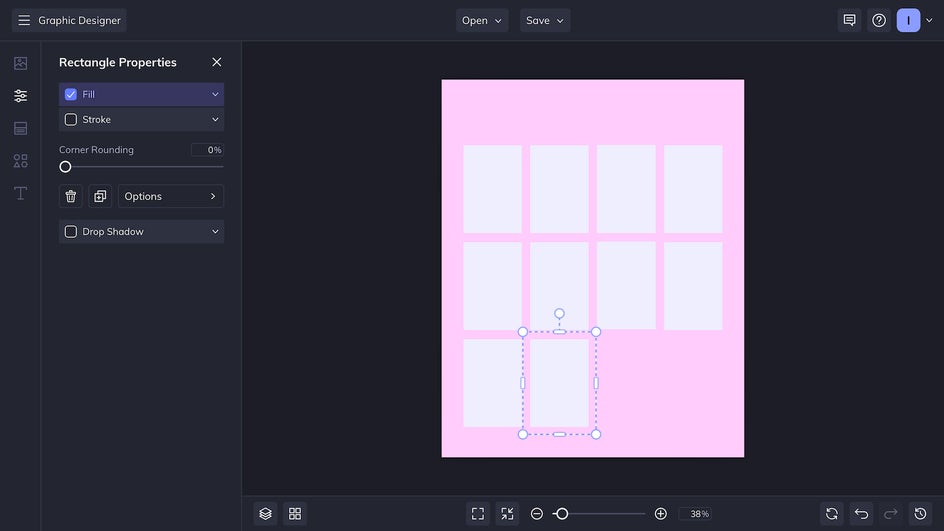Select the Text tool sidebar icon
Screen dimensions: 944x531
(x=20, y=193)
